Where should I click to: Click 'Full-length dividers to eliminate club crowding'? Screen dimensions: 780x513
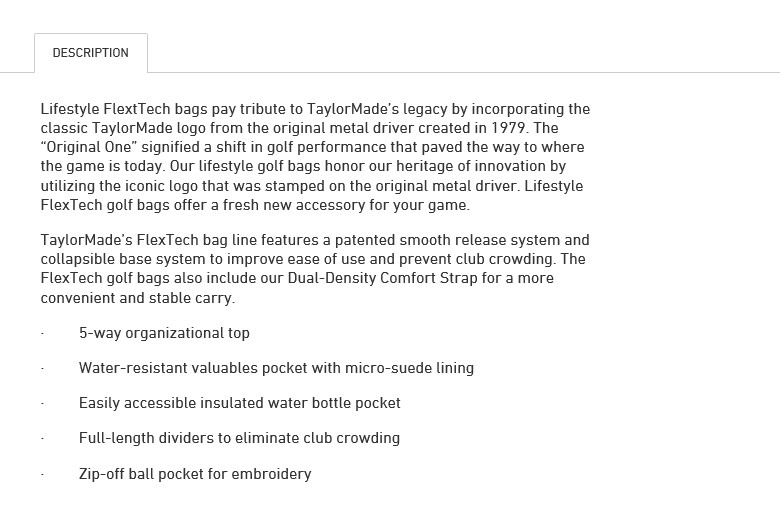(239, 438)
